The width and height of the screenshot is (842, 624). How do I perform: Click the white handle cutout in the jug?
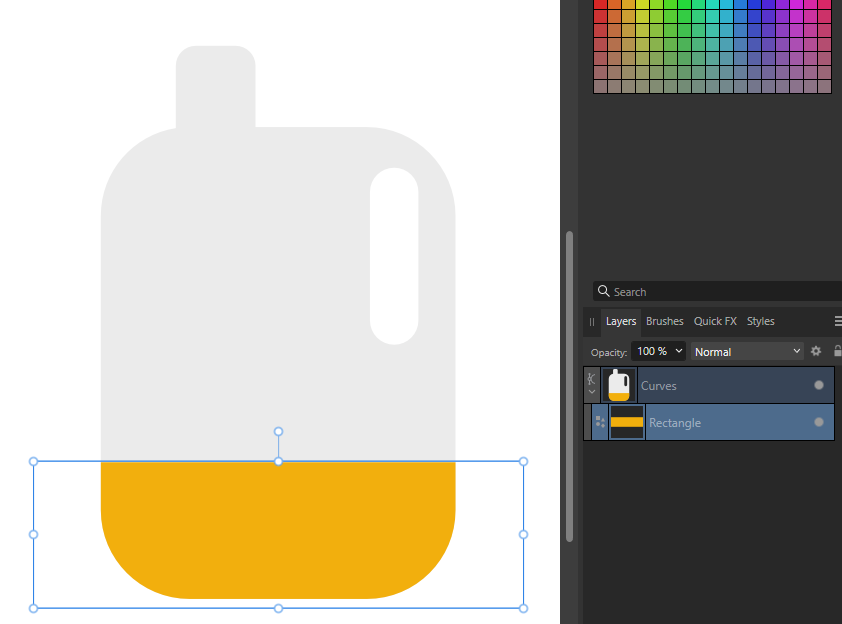[x=394, y=256]
